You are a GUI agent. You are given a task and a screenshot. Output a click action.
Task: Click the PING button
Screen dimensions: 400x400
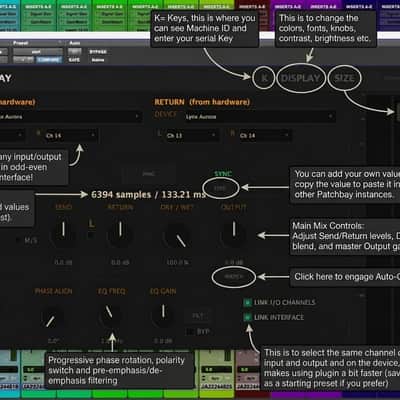pos(149,174)
